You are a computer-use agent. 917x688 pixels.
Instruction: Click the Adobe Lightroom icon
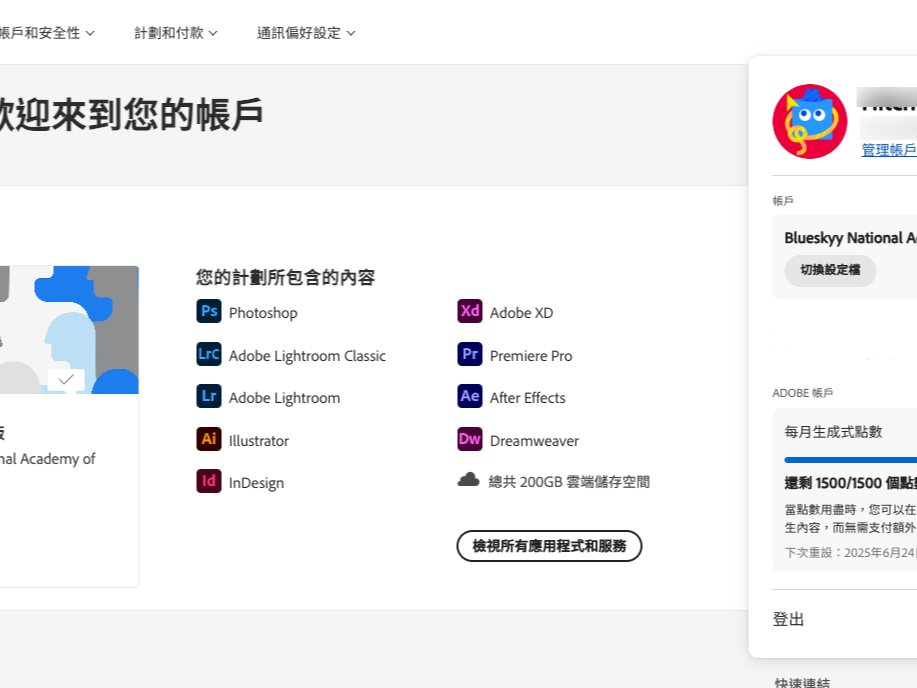tap(209, 397)
